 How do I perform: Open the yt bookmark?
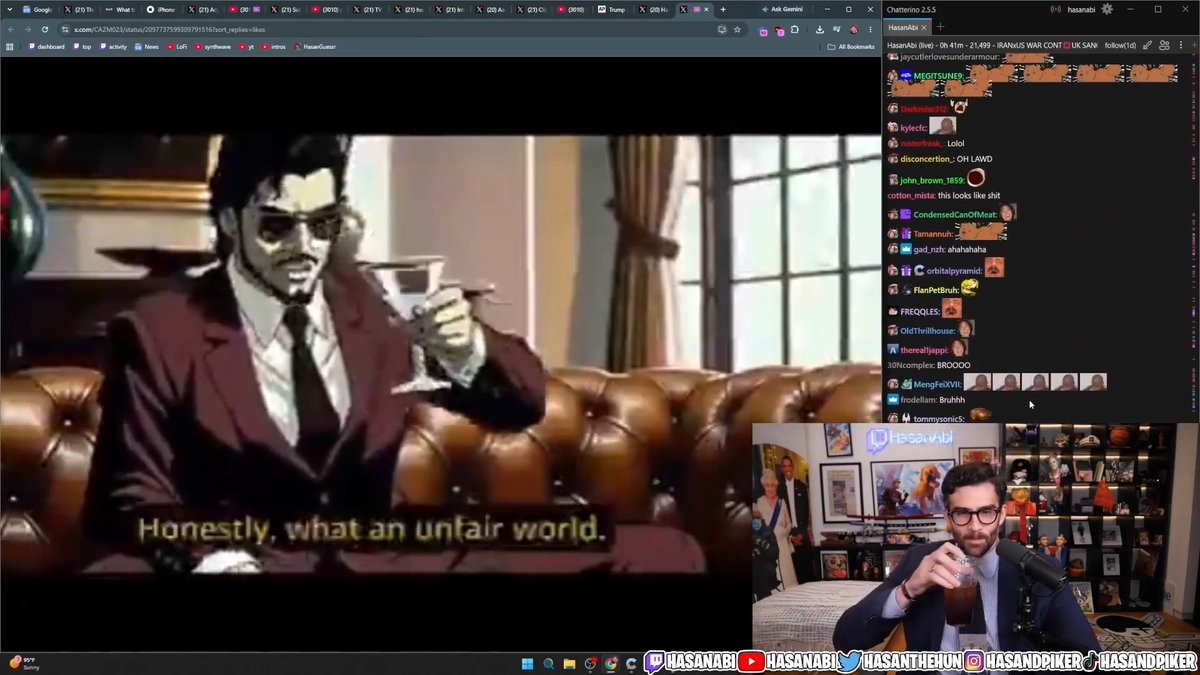tap(247, 46)
